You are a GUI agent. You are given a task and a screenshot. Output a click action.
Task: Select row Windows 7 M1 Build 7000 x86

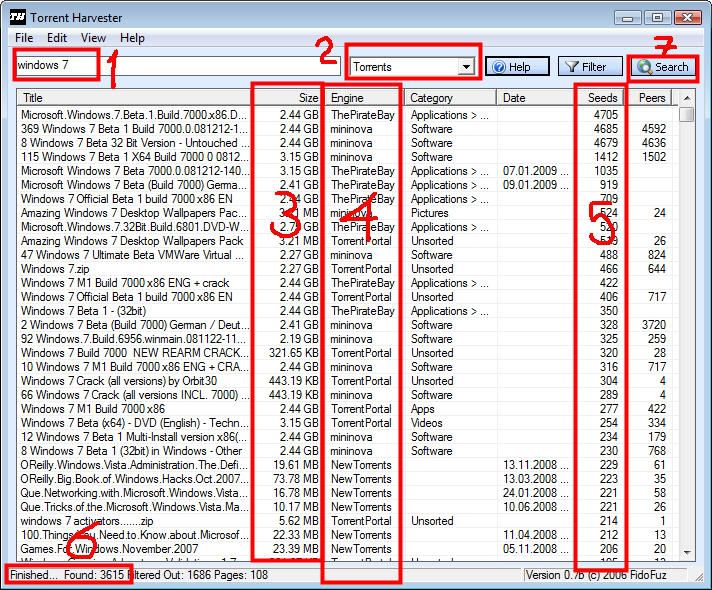click(x=345, y=409)
